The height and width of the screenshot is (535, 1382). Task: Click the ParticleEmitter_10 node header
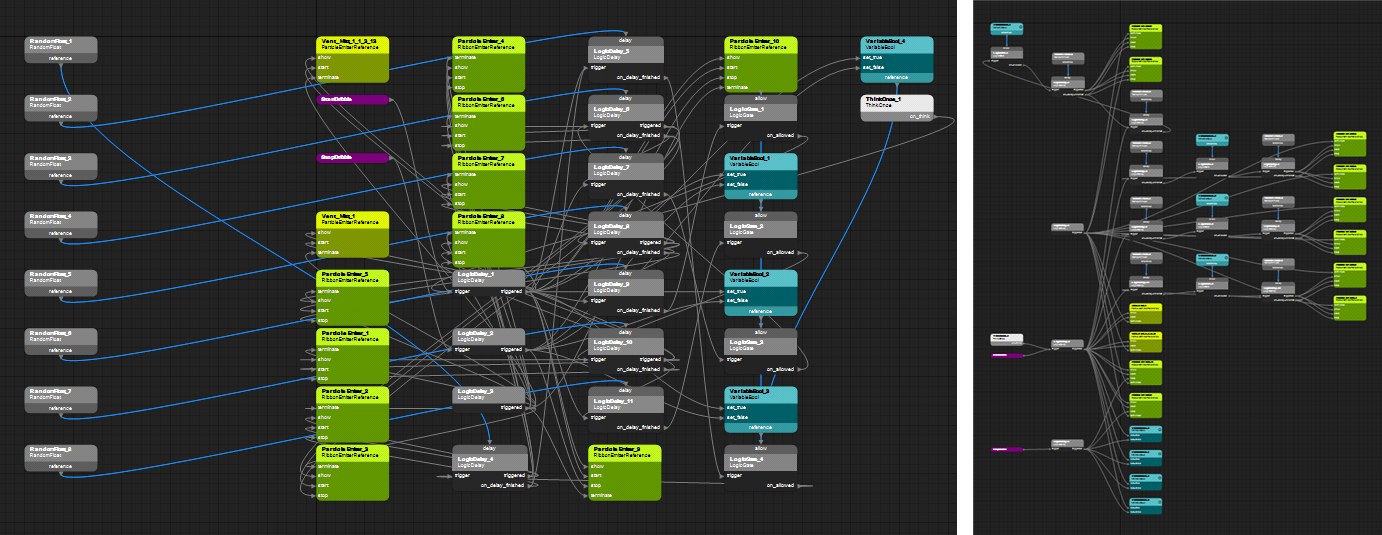(x=761, y=44)
